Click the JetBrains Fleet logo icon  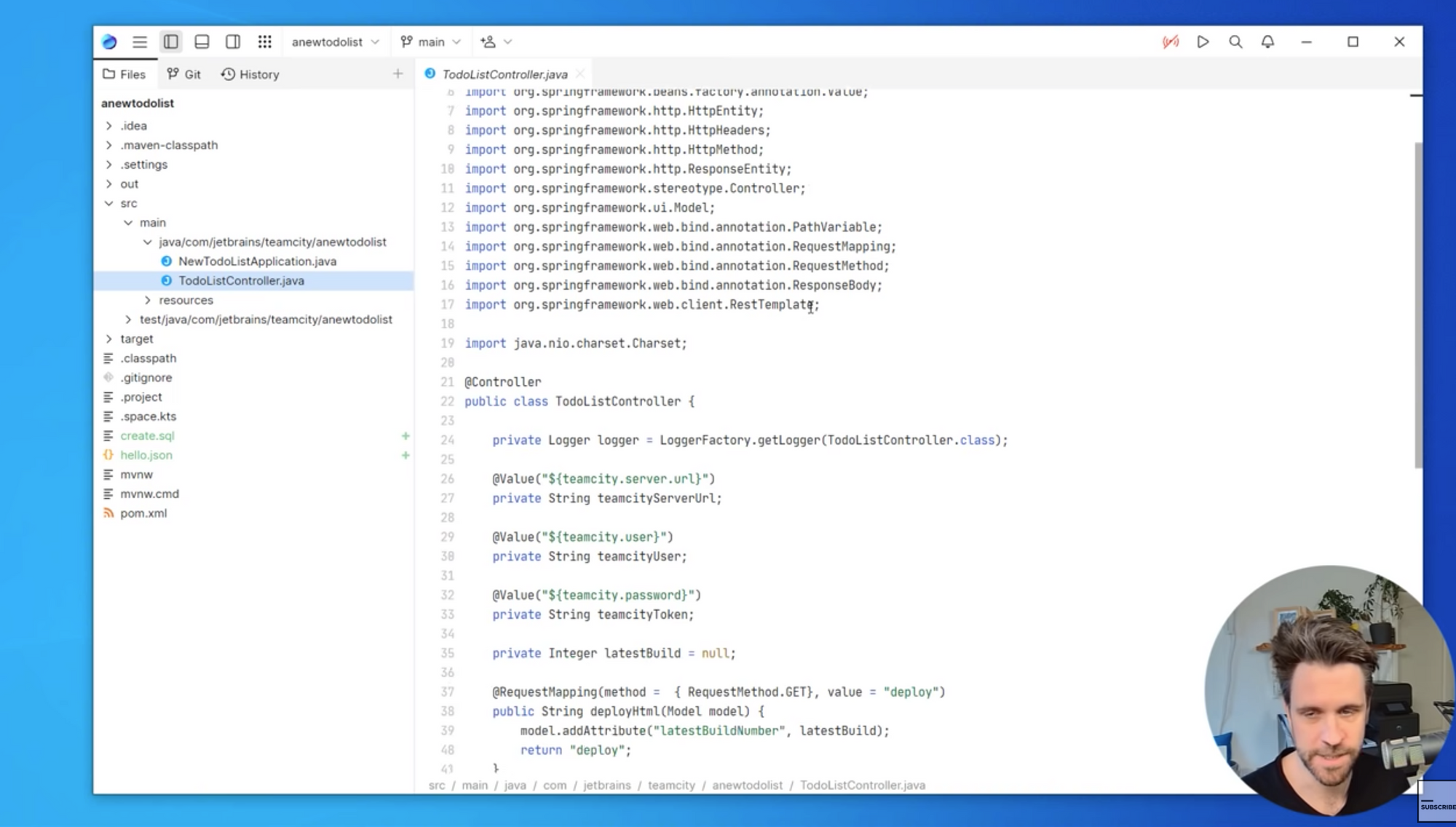pos(109,41)
